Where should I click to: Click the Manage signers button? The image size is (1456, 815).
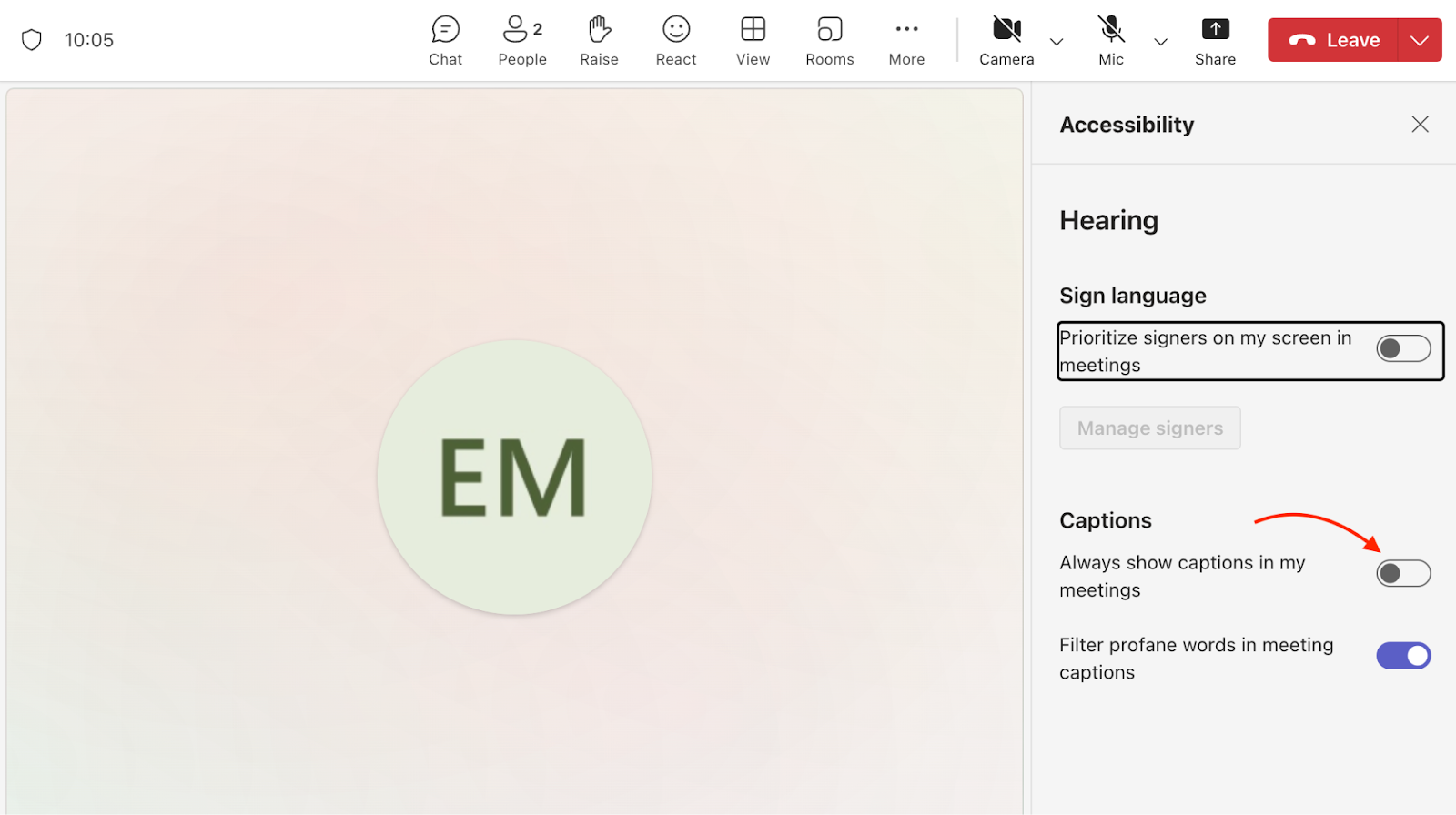(x=1149, y=428)
